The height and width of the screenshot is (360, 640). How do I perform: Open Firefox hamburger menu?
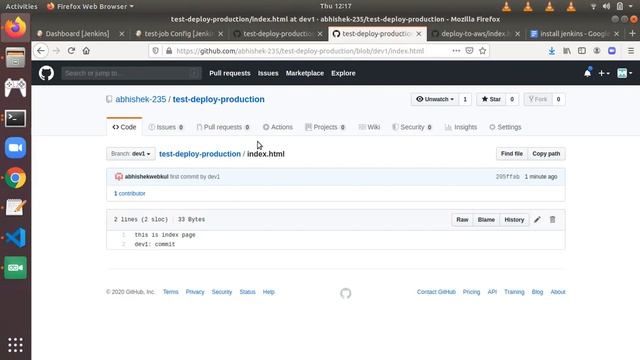point(631,51)
